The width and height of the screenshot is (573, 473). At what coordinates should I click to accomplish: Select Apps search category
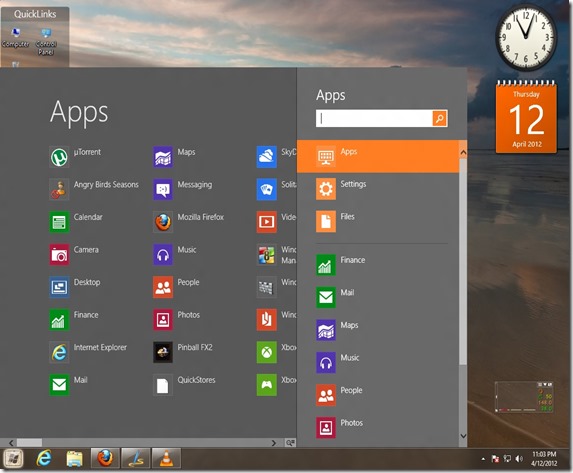(378, 156)
